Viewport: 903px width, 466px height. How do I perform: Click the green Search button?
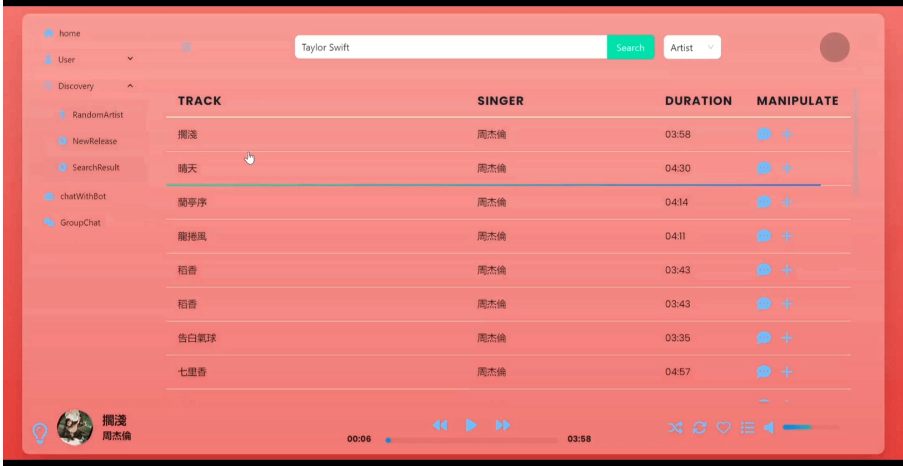[x=631, y=47]
